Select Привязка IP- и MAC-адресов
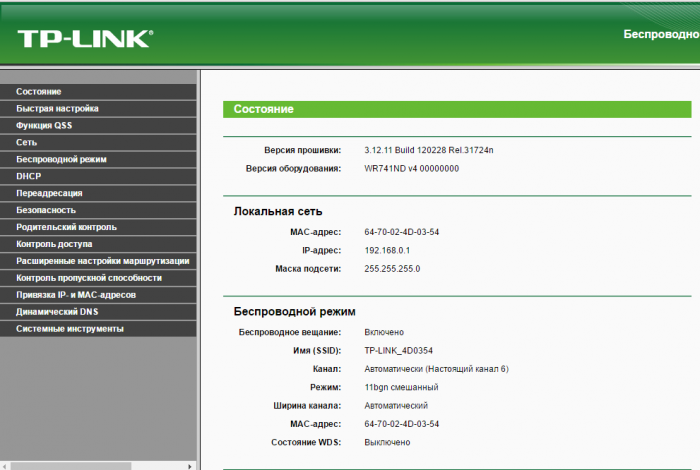The width and height of the screenshot is (700, 470). point(76,295)
